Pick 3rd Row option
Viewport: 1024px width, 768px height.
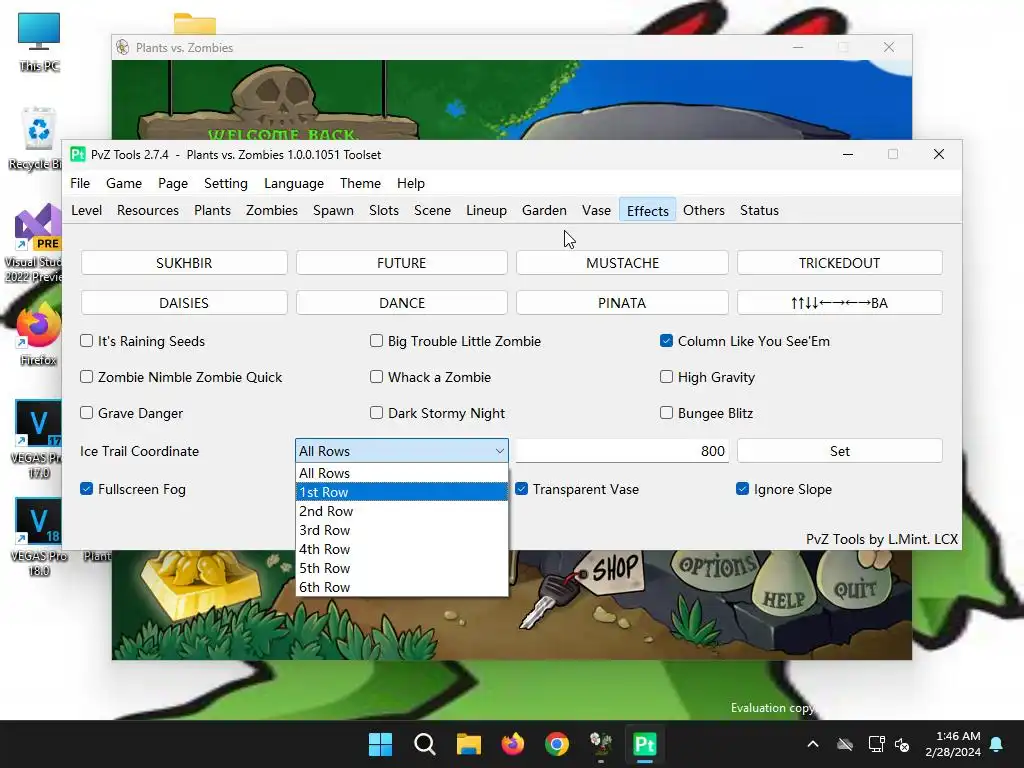pyautogui.click(x=402, y=530)
